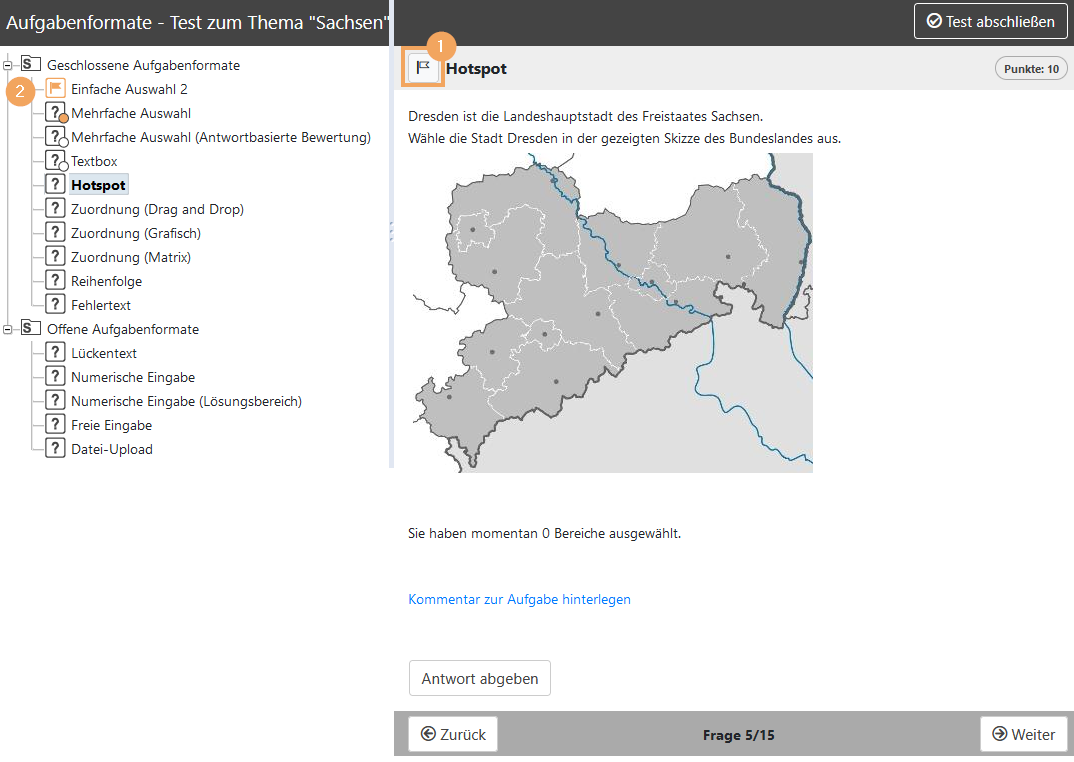Select Zuordnung (Matrix) in the task tree
This screenshot has width=1074, height=762.
click(x=131, y=257)
